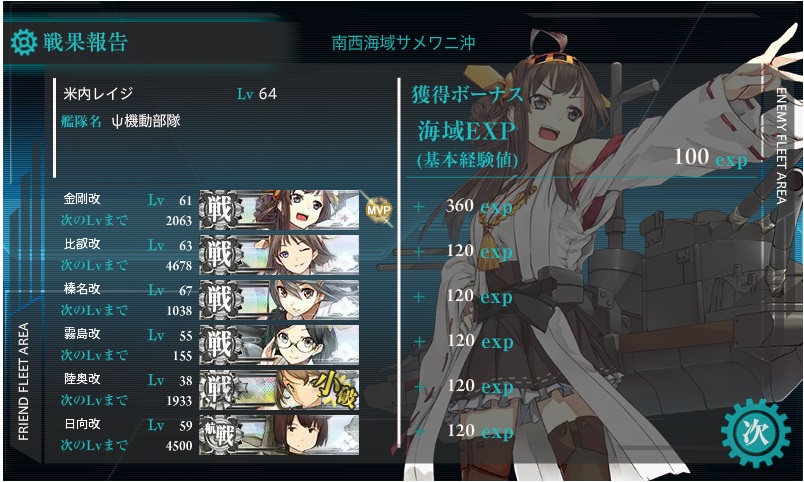Screen dimensions: 804x482
Task: Click the 戦 emblem on 比叡改 banner
Action: click(x=219, y=255)
